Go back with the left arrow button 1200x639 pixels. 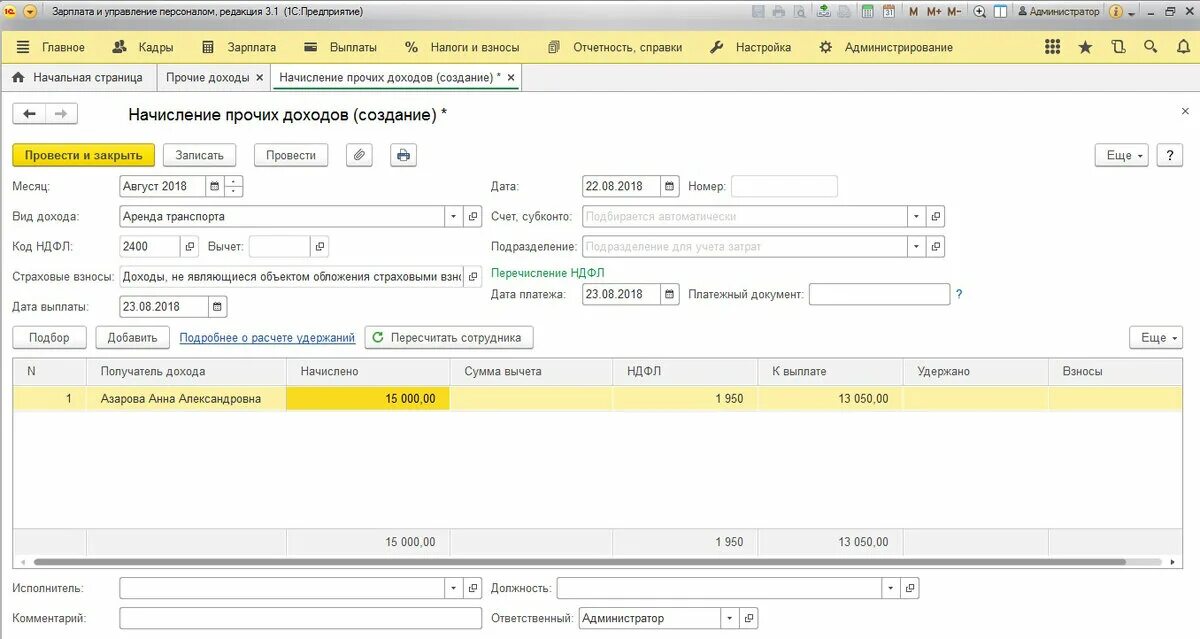(x=29, y=115)
